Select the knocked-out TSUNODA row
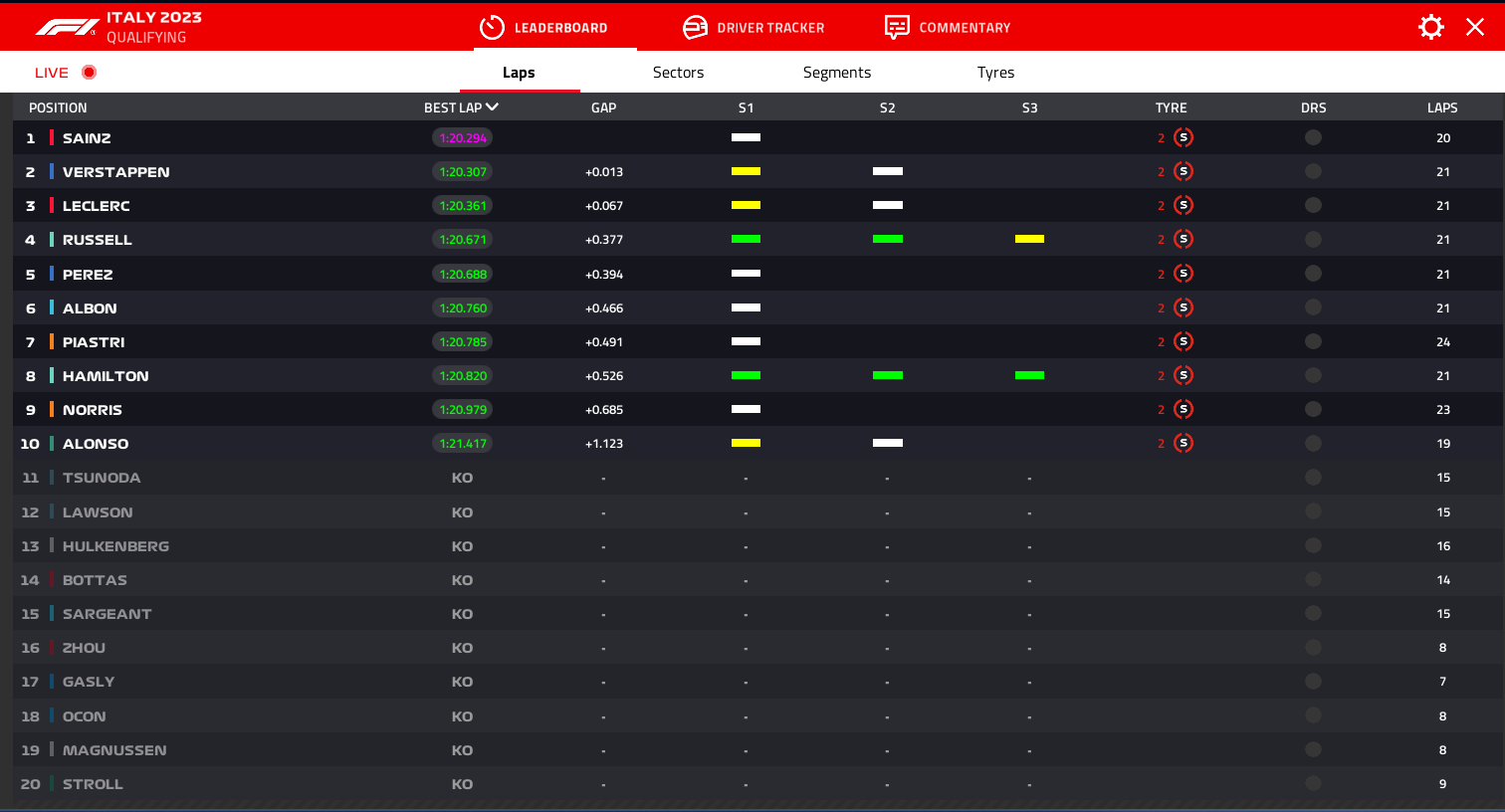1505x812 pixels. click(756, 478)
